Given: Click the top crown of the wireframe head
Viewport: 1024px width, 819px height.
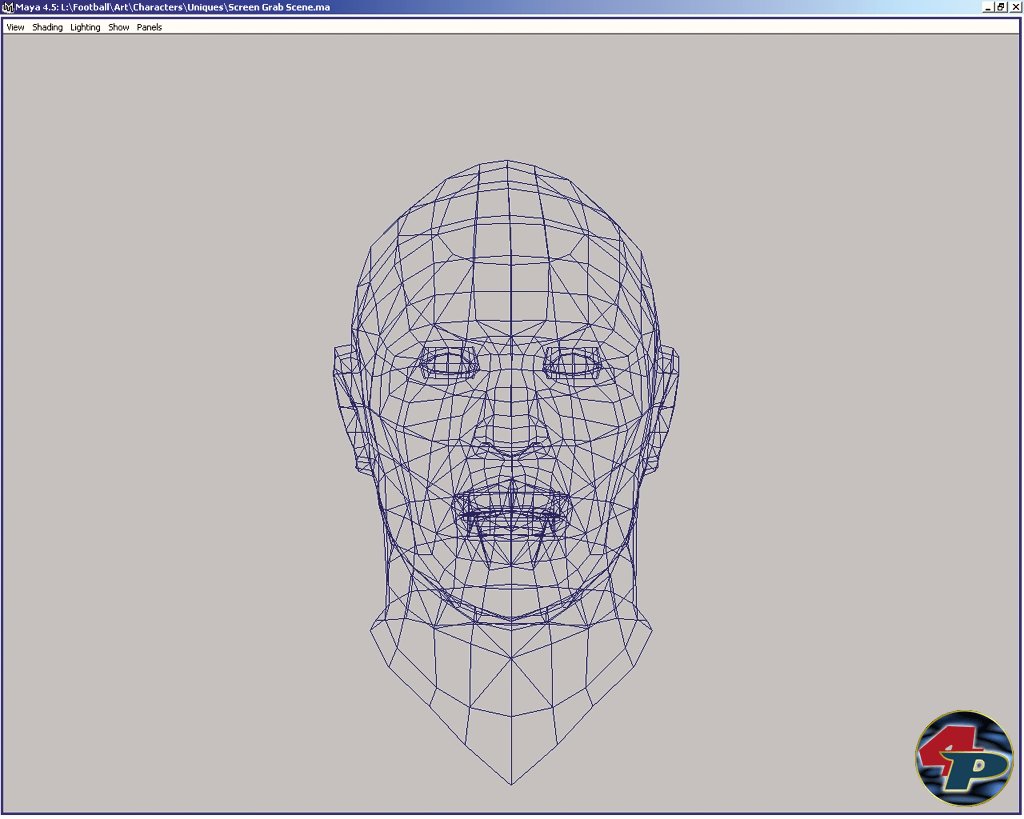Looking at the screenshot, I should tap(506, 163).
